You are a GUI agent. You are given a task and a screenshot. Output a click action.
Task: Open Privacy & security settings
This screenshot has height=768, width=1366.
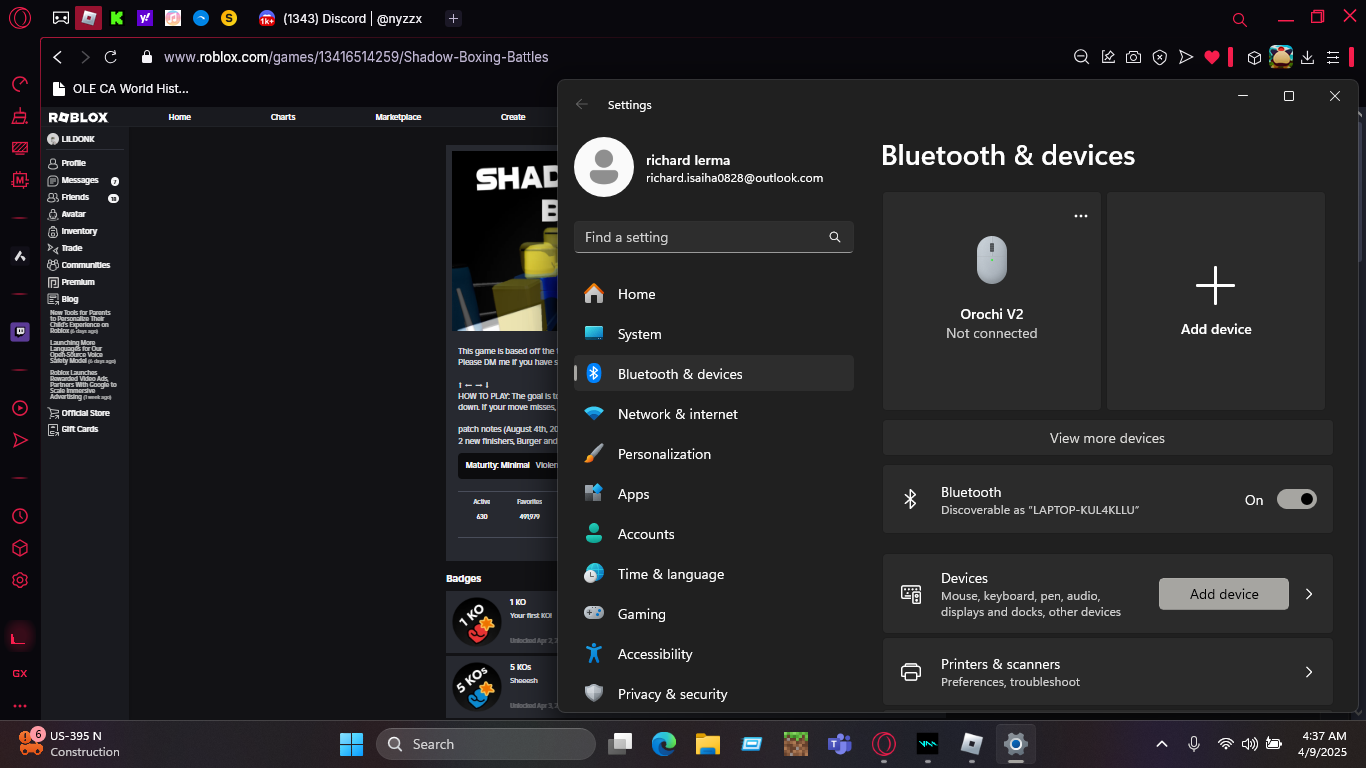(x=714, y=694)
